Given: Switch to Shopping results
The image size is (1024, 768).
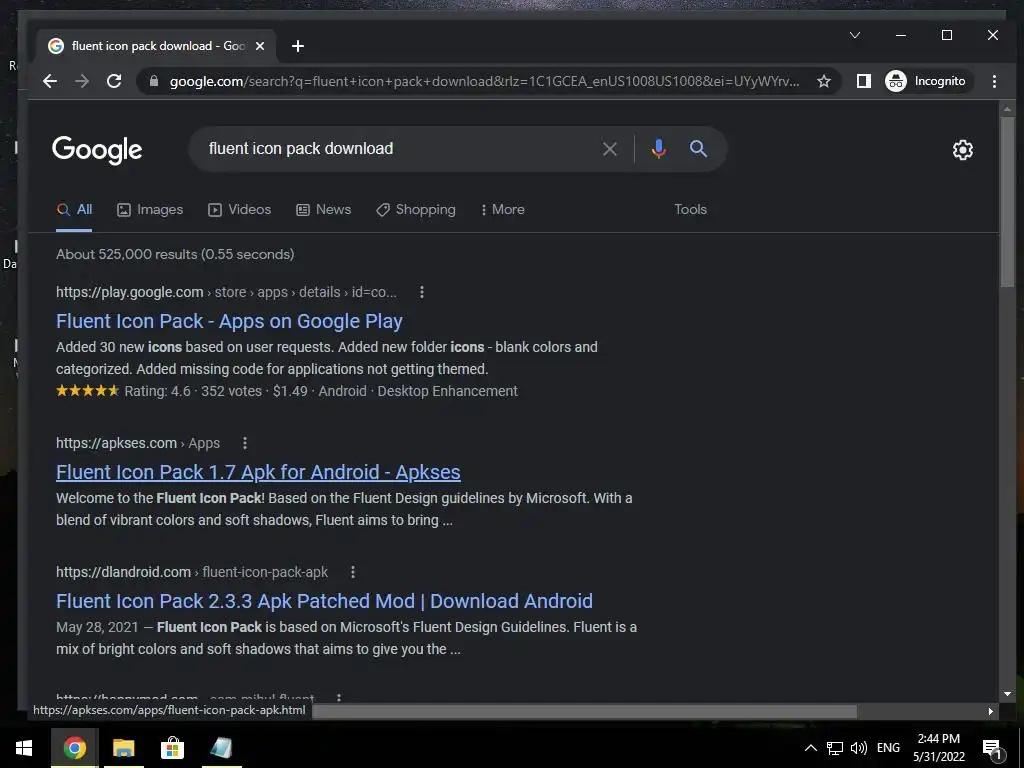Looking at the screenshot, I should click(415, 210).
